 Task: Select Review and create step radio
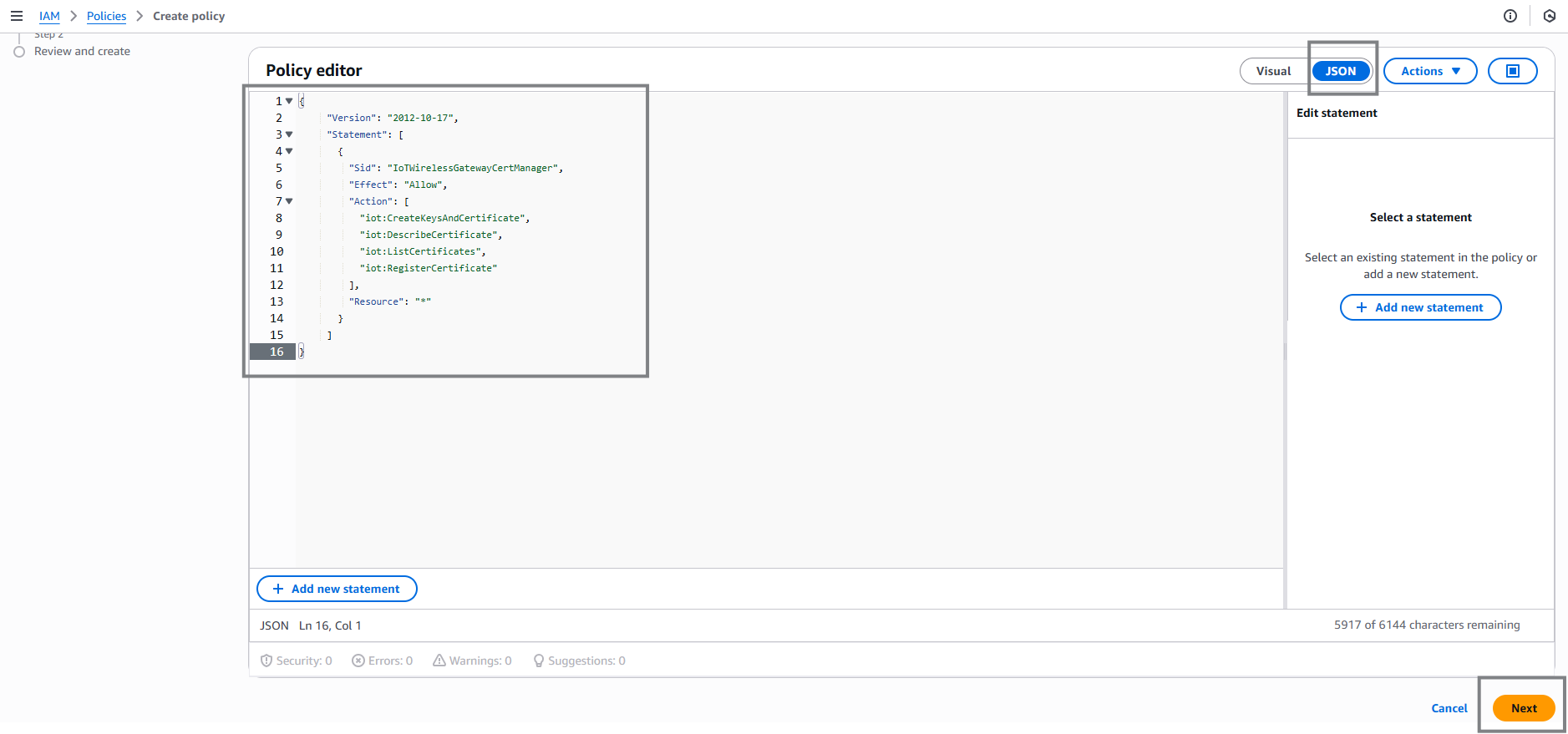click(x=19, y=52)
